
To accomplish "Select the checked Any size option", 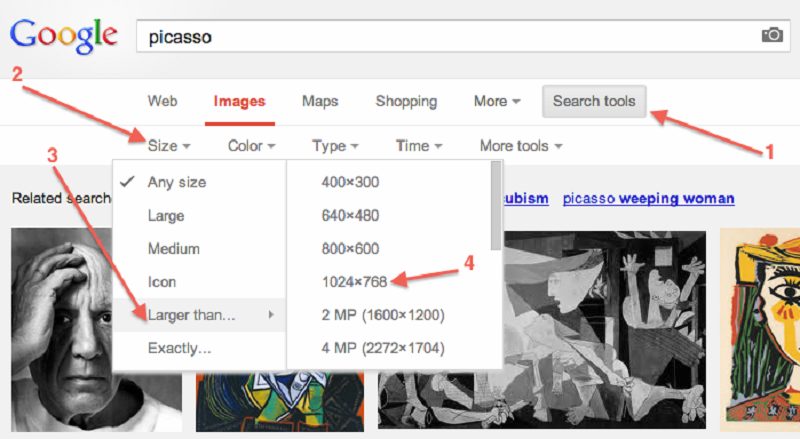I will [x=176, y=182].
